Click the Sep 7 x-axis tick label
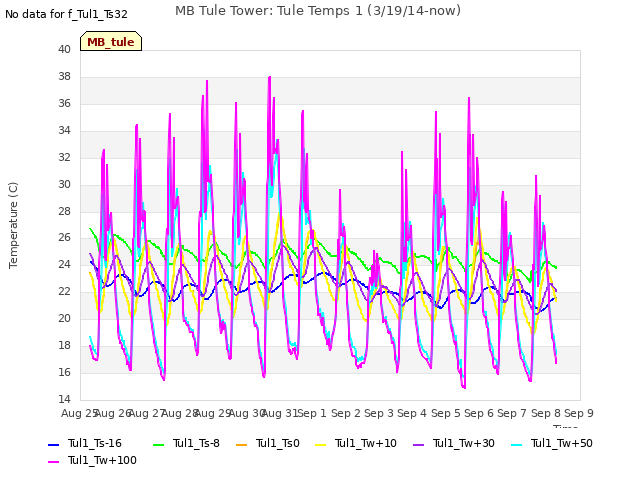This screenshot has height=480, width=640. pyautogui.click(x=512, y=413)
